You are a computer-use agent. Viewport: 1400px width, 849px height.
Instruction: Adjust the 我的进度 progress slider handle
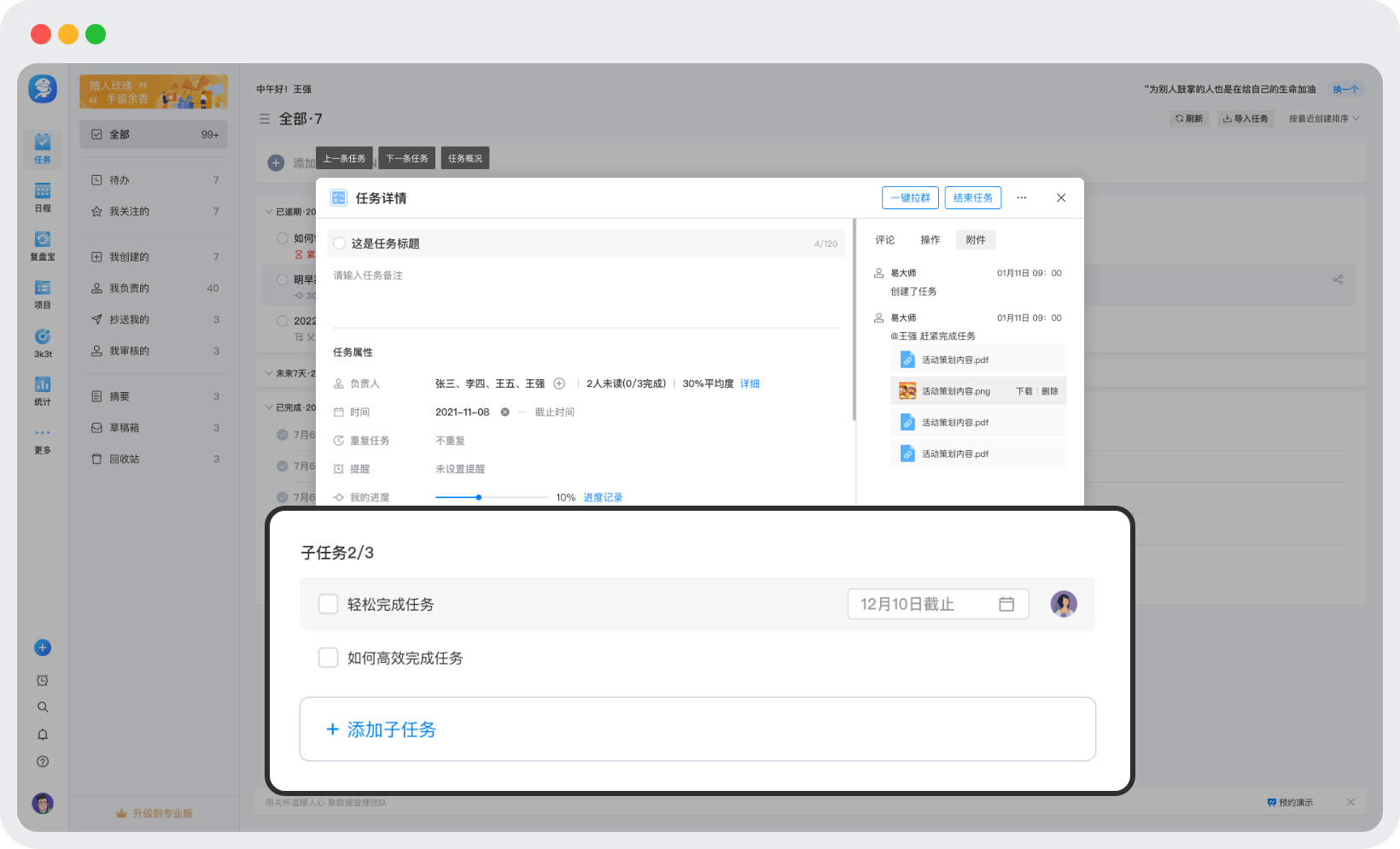click(x=479, y=497)
